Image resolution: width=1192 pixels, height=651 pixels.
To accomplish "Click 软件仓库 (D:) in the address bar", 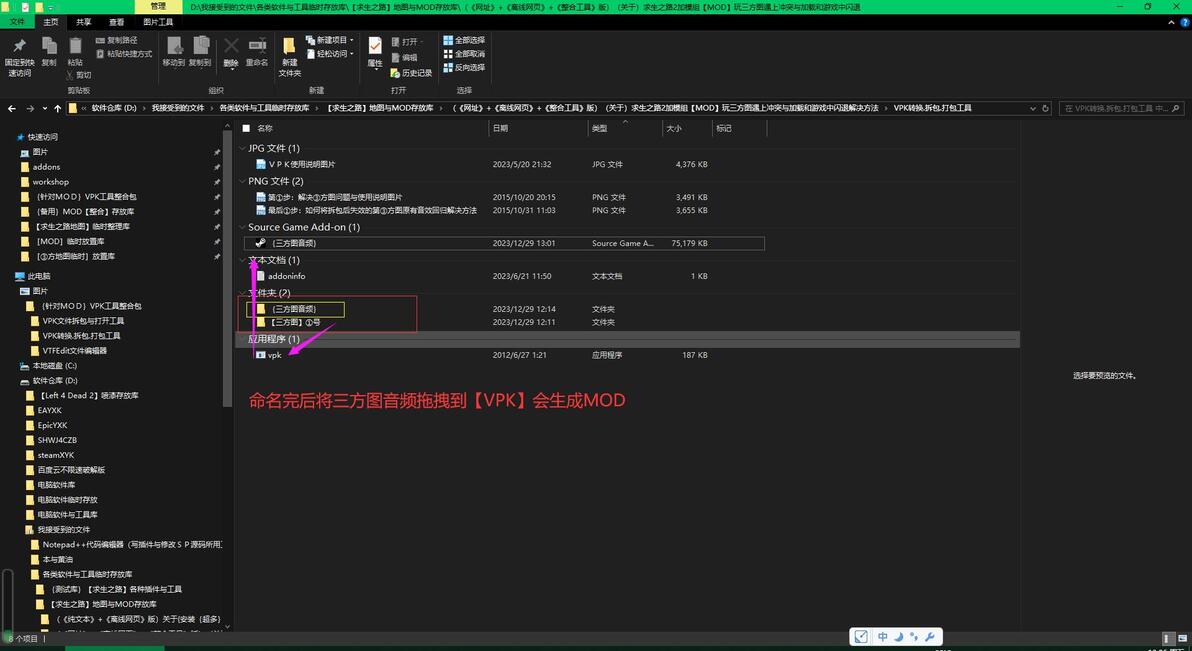I will click(114, 108).
